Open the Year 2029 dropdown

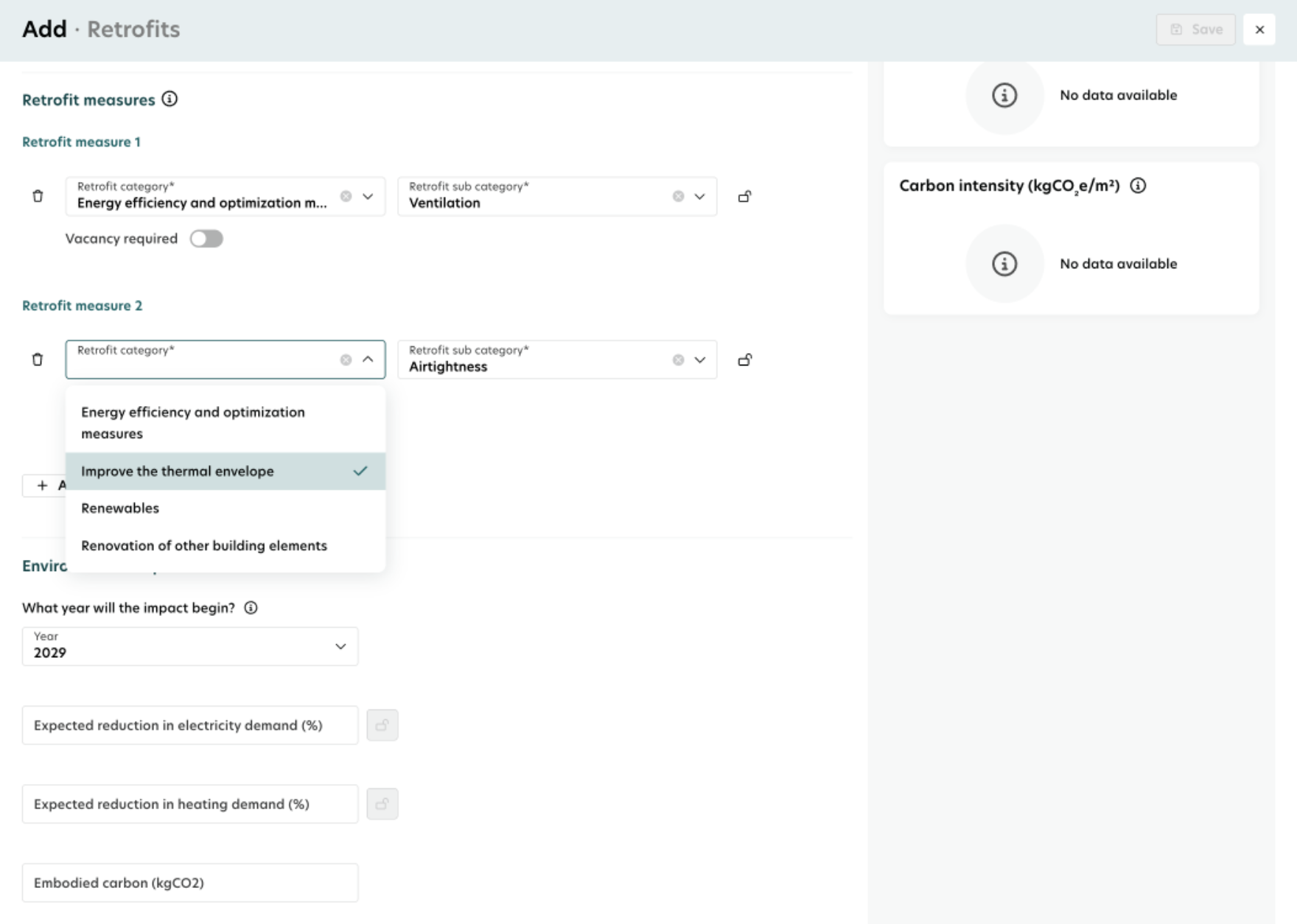click(x=190, y=646)
